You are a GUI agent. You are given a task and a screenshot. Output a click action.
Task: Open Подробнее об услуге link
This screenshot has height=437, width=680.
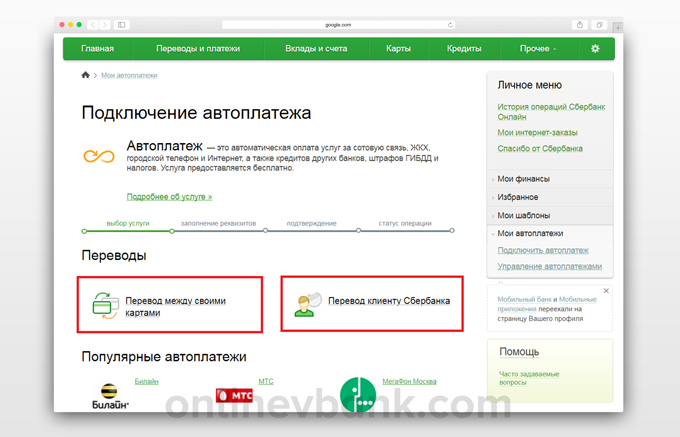coord(169,196)
